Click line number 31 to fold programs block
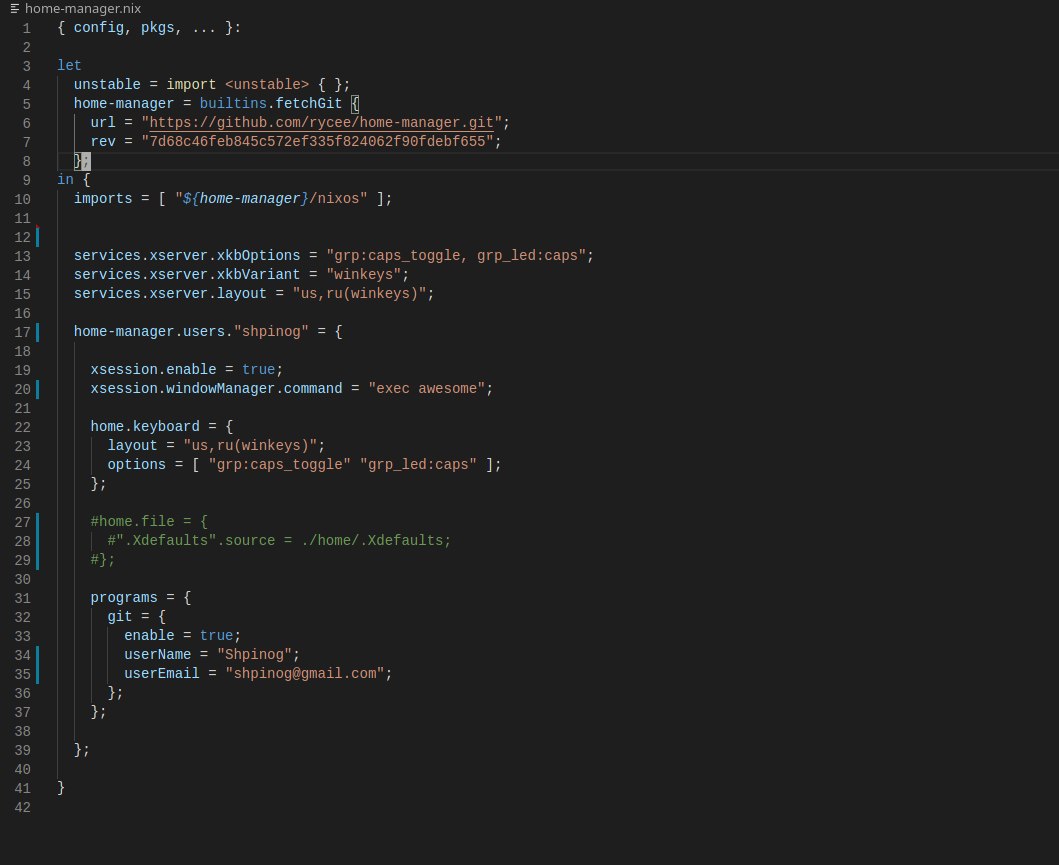 tap(22, 598)
